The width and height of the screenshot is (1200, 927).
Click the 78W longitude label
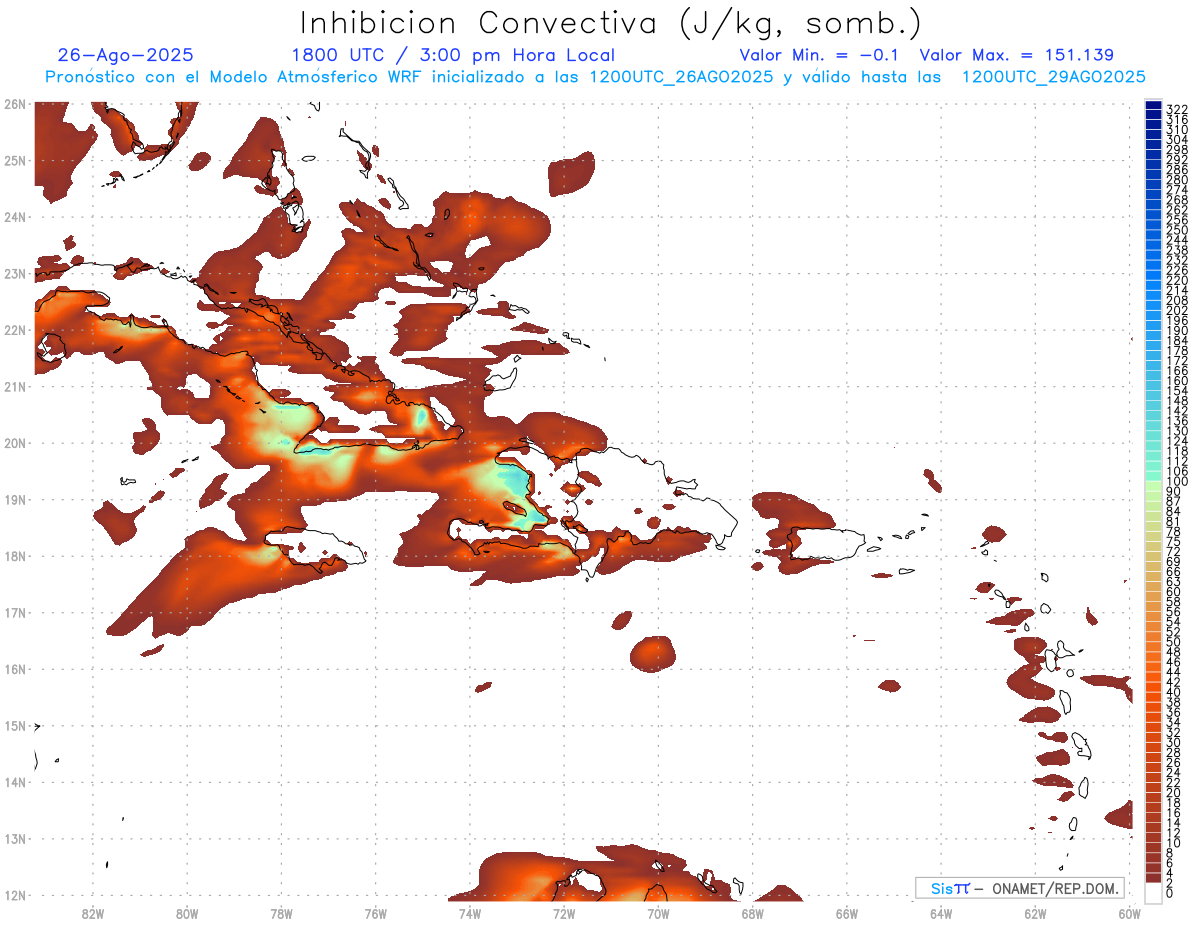281,914
